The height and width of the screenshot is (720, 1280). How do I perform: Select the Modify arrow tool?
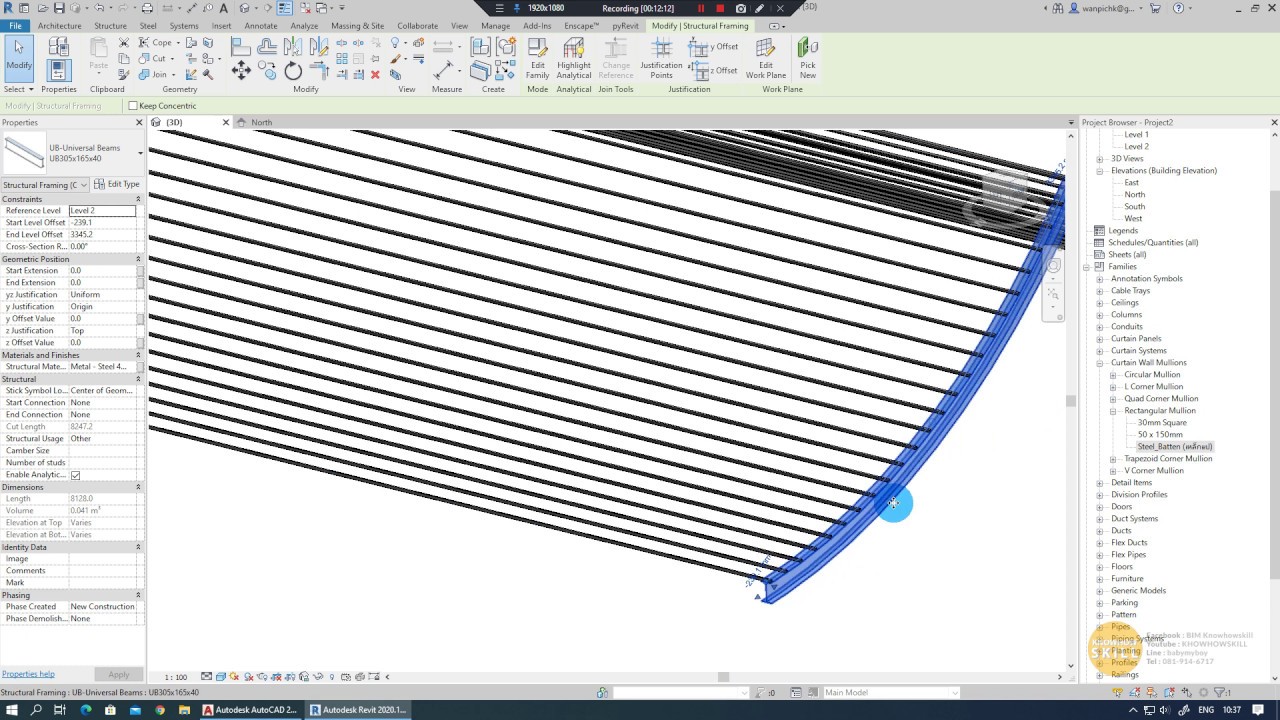point(19,57)
